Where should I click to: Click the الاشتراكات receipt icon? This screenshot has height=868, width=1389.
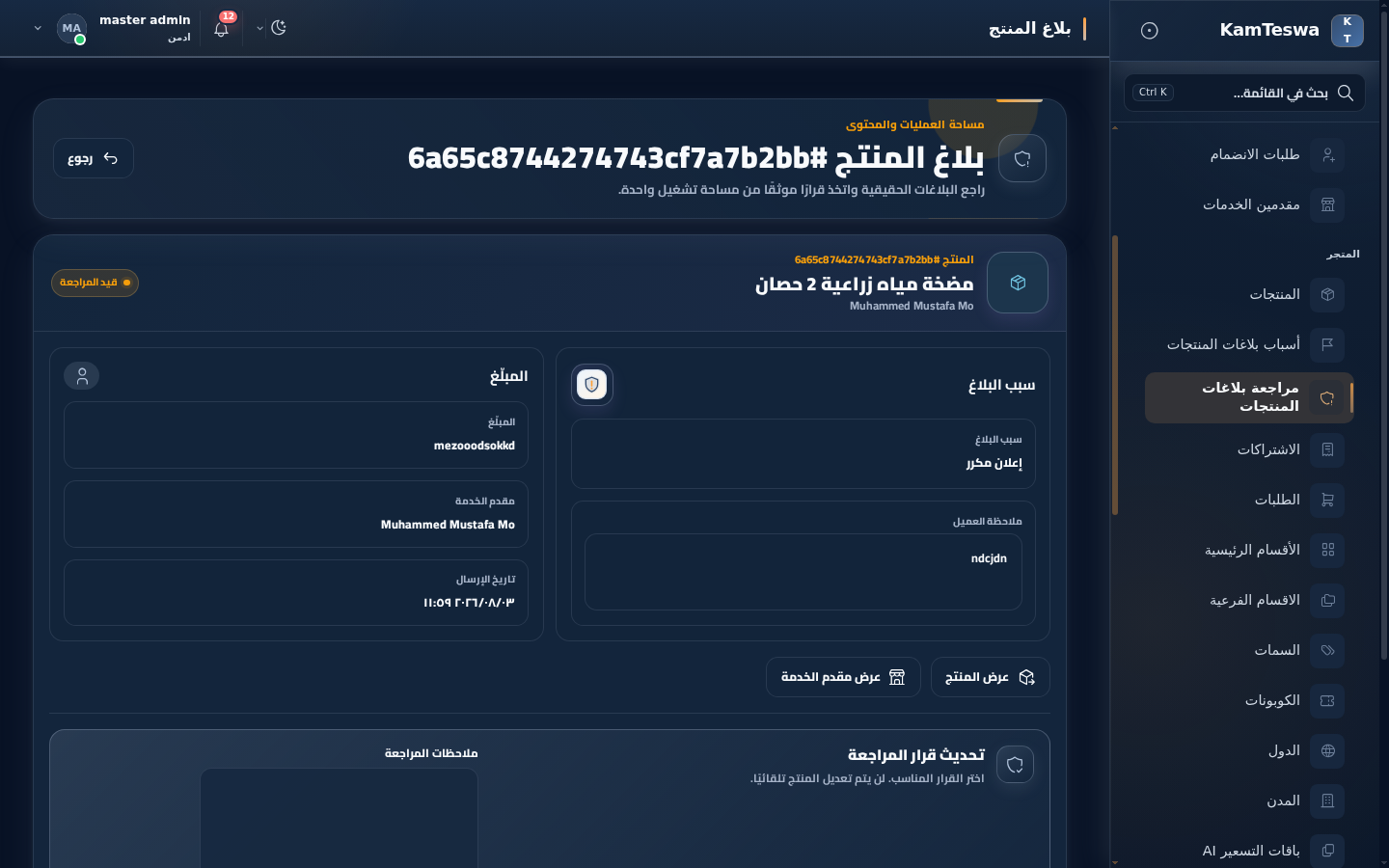(x=1327, y=449)
